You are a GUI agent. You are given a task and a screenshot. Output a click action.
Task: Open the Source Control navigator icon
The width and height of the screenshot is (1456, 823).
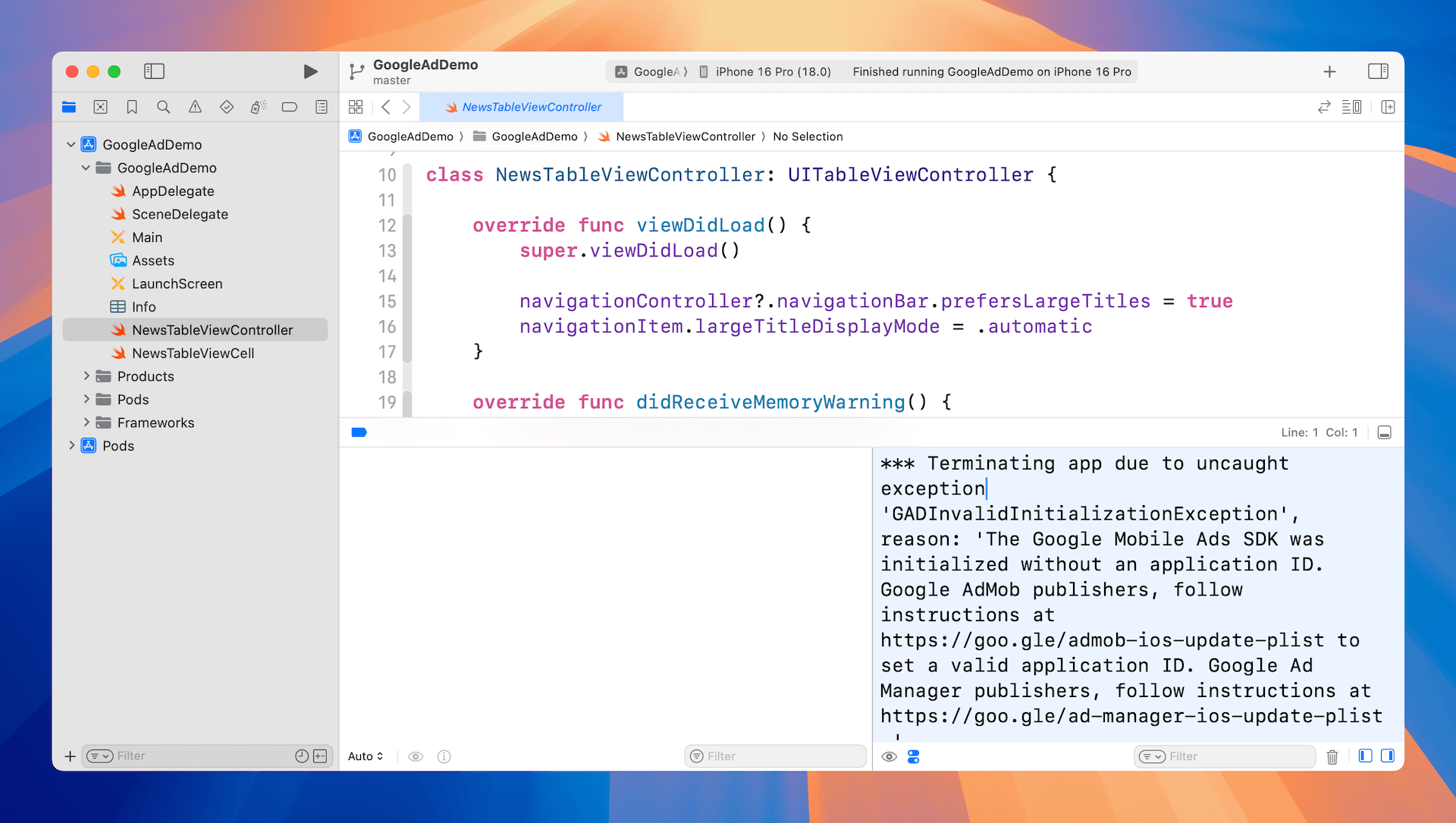click(x=100, y=107)
